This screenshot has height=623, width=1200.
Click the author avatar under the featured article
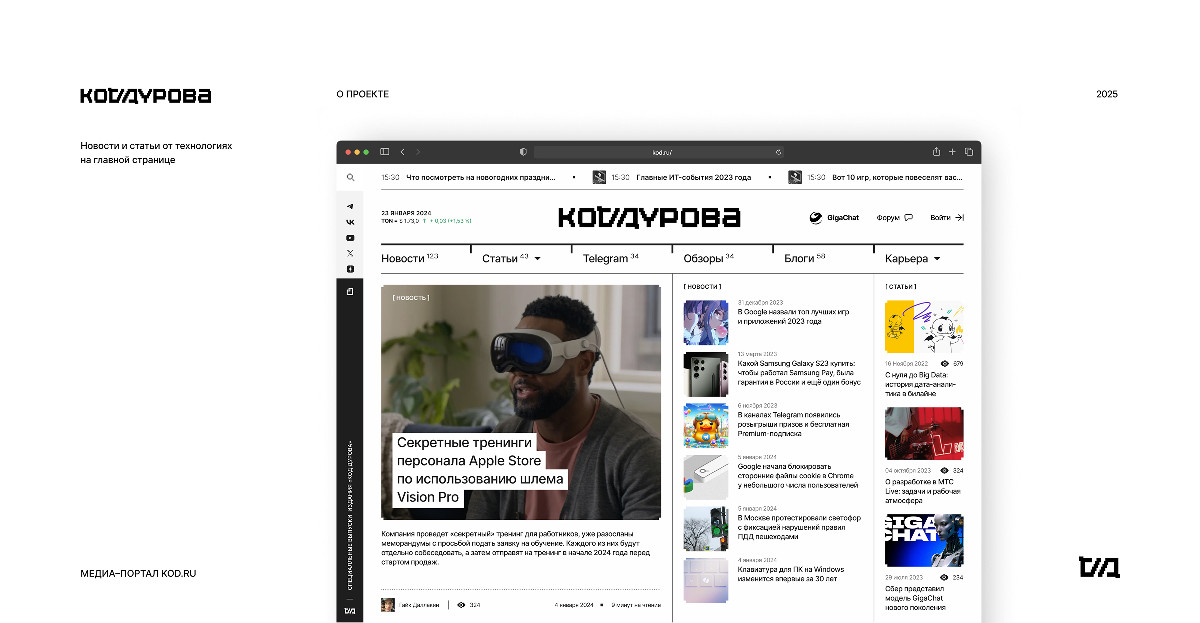point(388,605)
